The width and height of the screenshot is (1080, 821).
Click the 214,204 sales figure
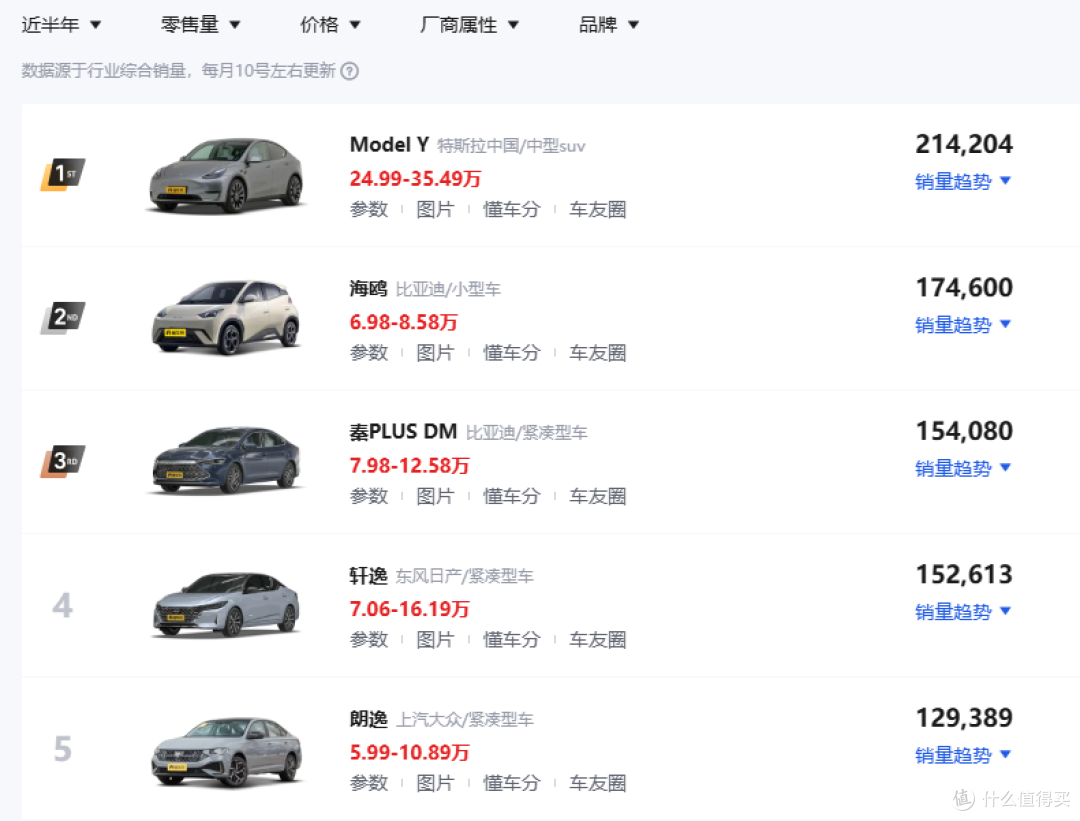pyautogui.click(x=964, y=145)
